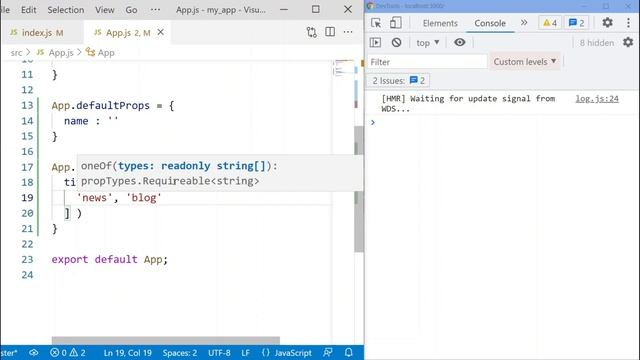The image size is (640, 360).
Task: Click the 'news', 'blog' code line
Action: pyautogui.click(x=119, y=198)
